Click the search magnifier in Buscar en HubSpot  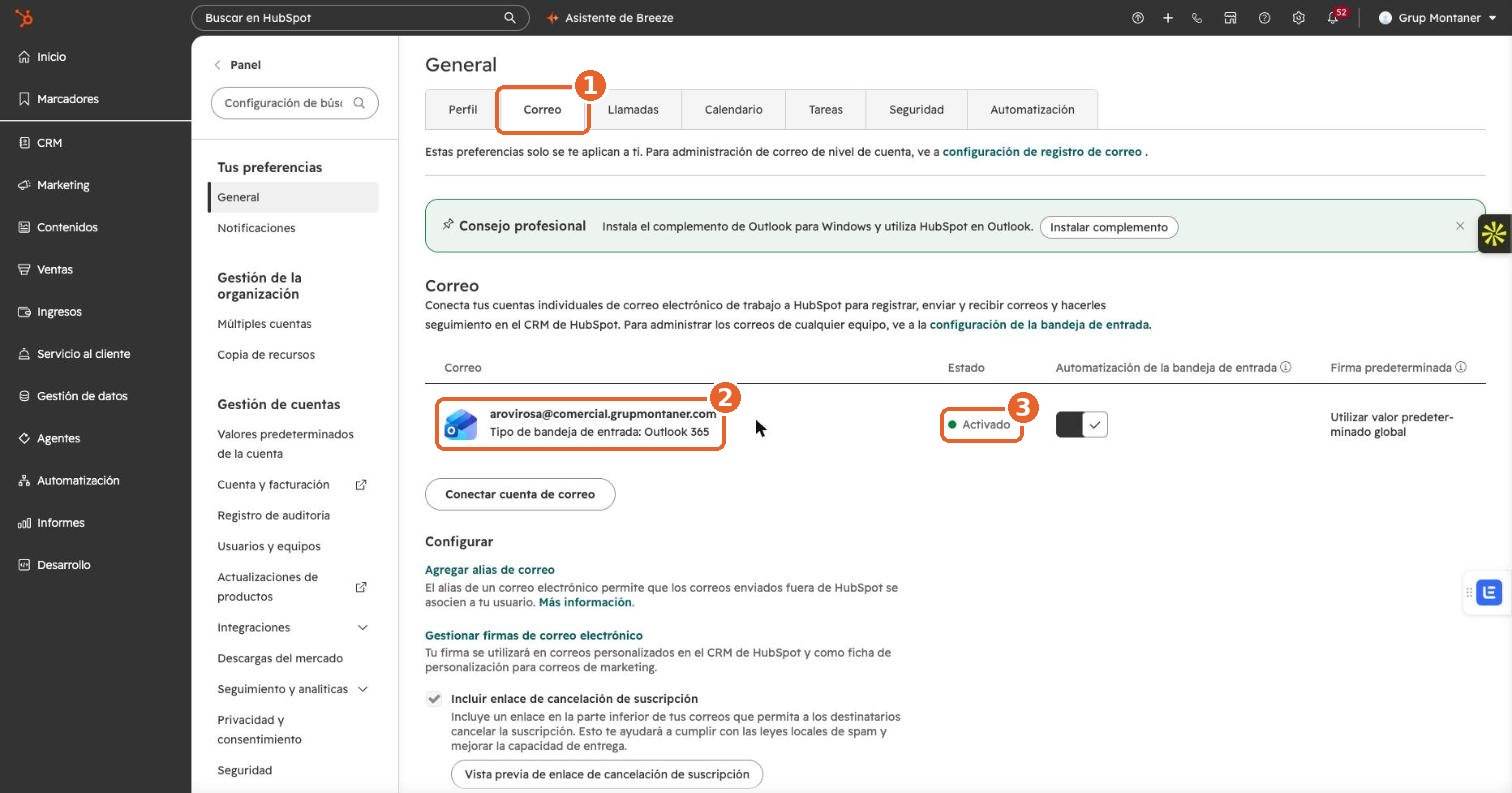coord(510,18)
